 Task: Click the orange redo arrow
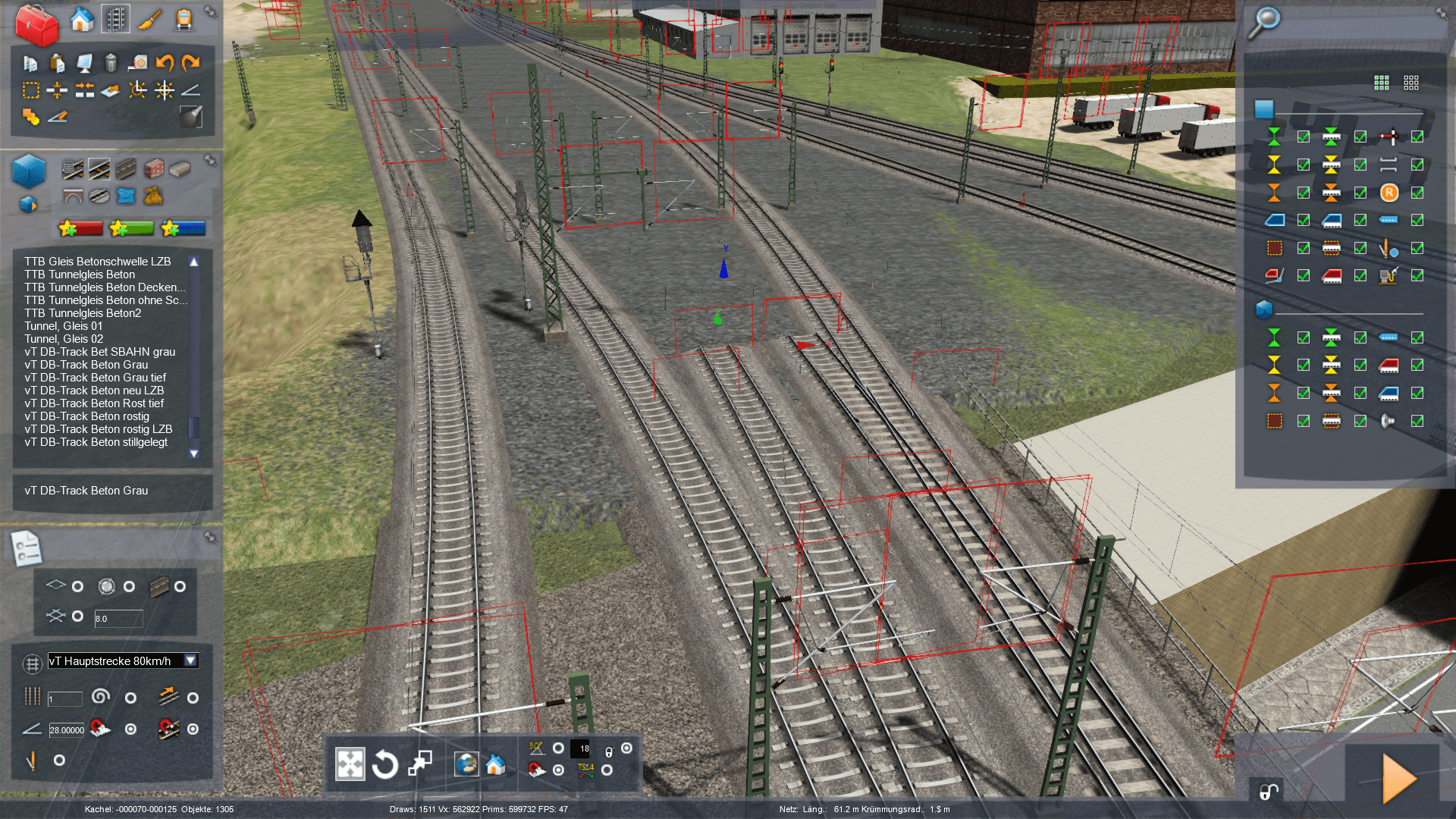(191, 63)
